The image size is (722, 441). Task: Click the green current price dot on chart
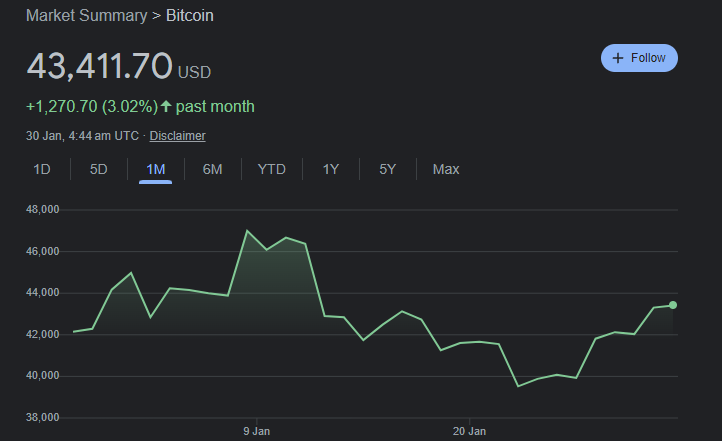coord(673,305)
